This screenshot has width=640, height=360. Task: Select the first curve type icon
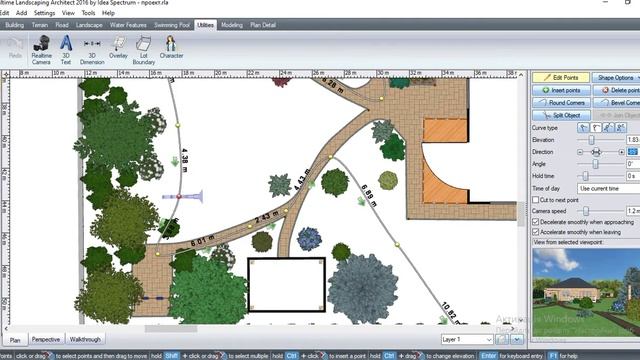click(583, 128)
